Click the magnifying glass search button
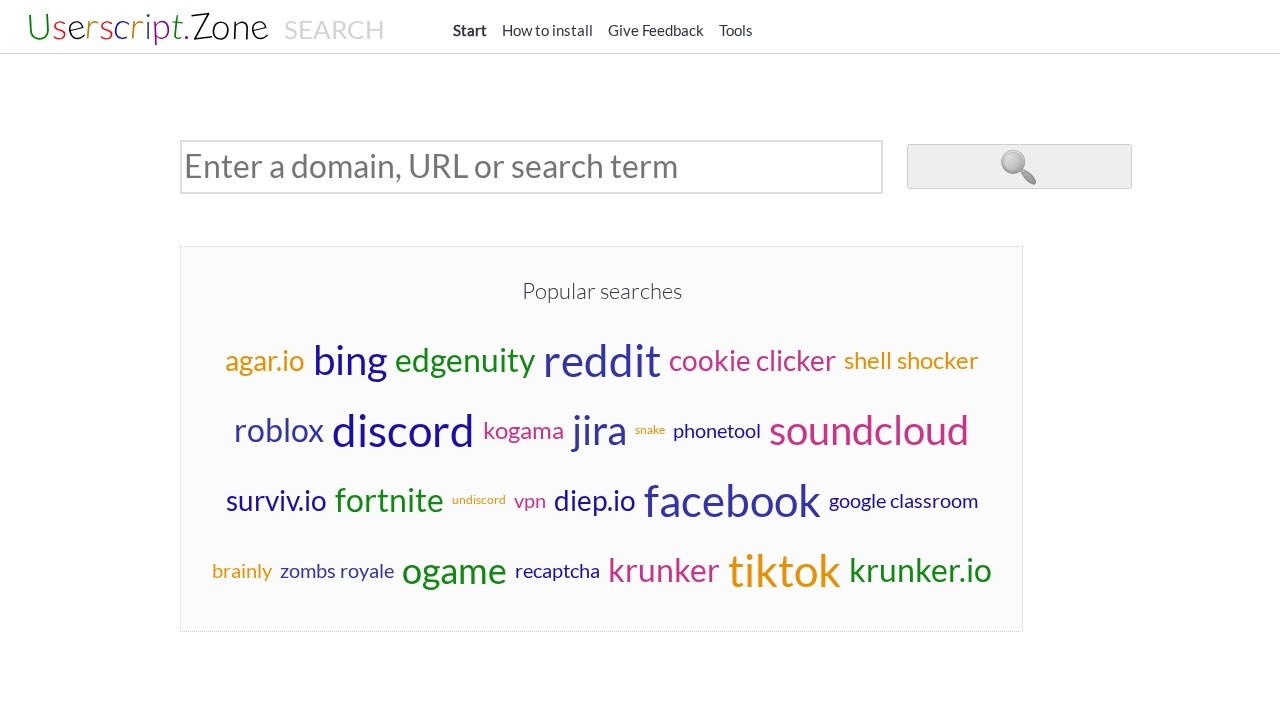Screen dimensions: 1280x720 pos(1019,167)
